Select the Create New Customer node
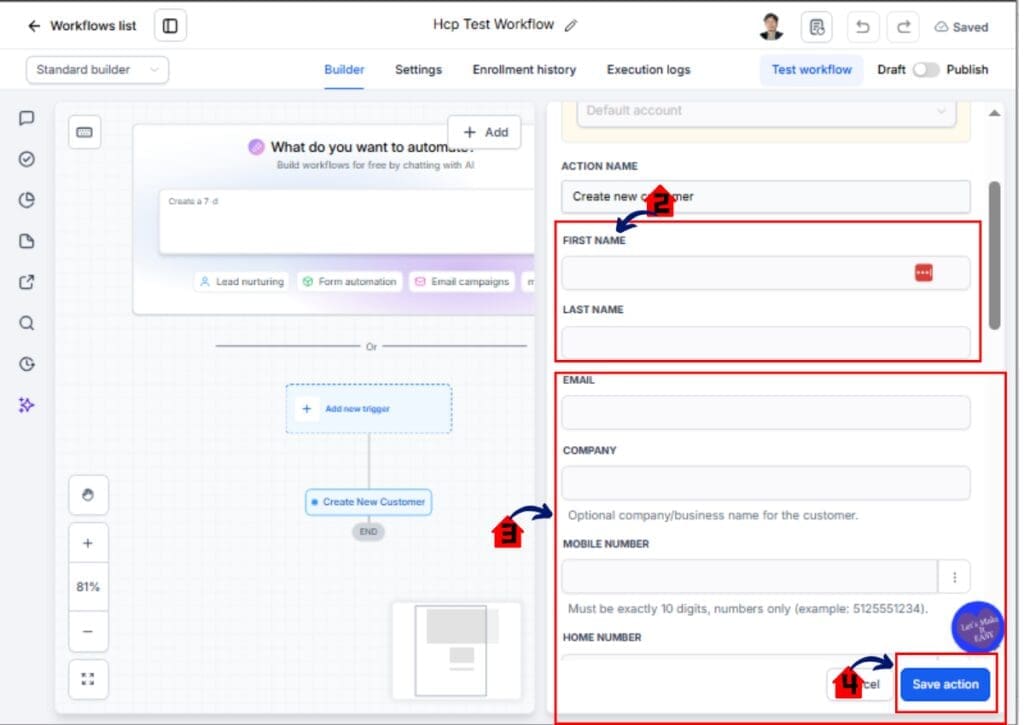The height and width of the screenshot is (725, 1024). (x=368, y=502)
